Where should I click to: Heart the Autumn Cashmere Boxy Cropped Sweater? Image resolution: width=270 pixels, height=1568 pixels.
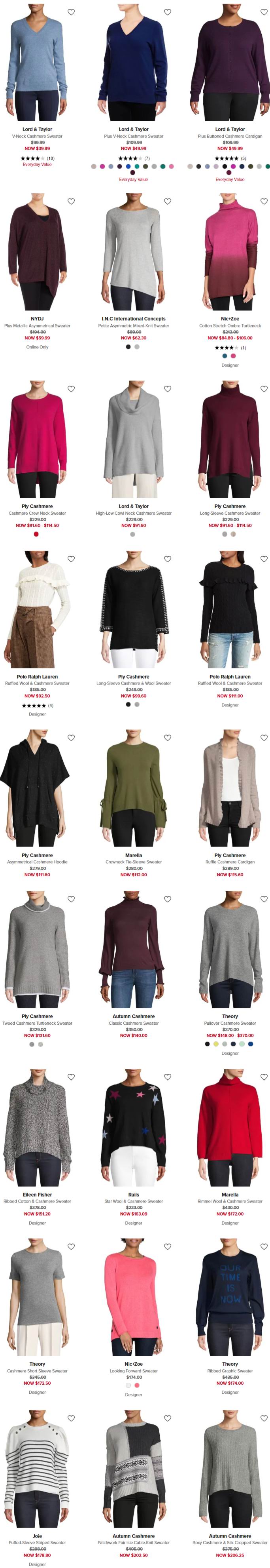pos(264,1418)
